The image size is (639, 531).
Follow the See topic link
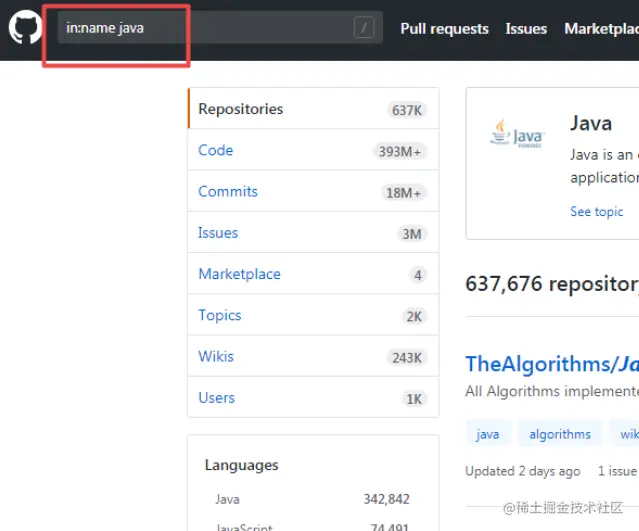597,212
